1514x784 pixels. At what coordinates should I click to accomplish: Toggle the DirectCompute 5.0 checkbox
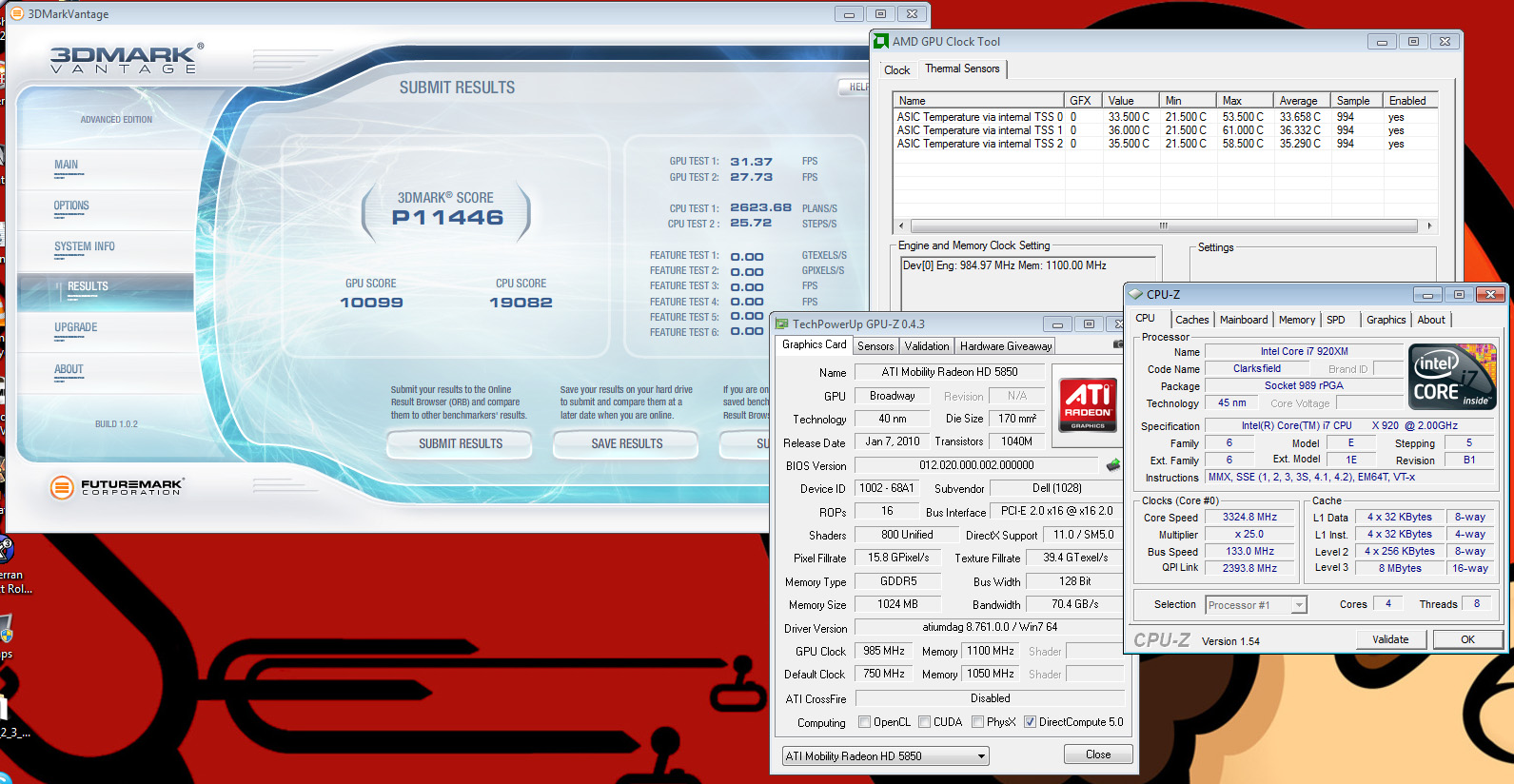1030,722
